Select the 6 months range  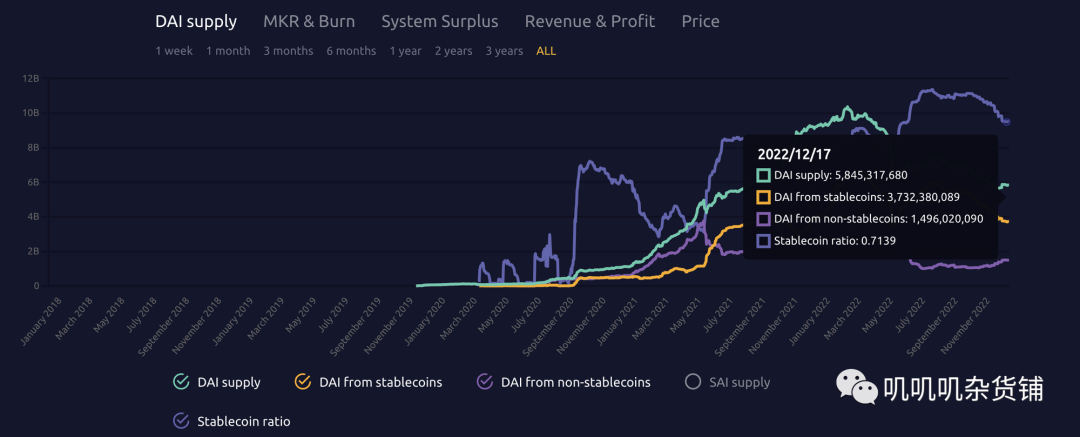[x=351, y=51]
